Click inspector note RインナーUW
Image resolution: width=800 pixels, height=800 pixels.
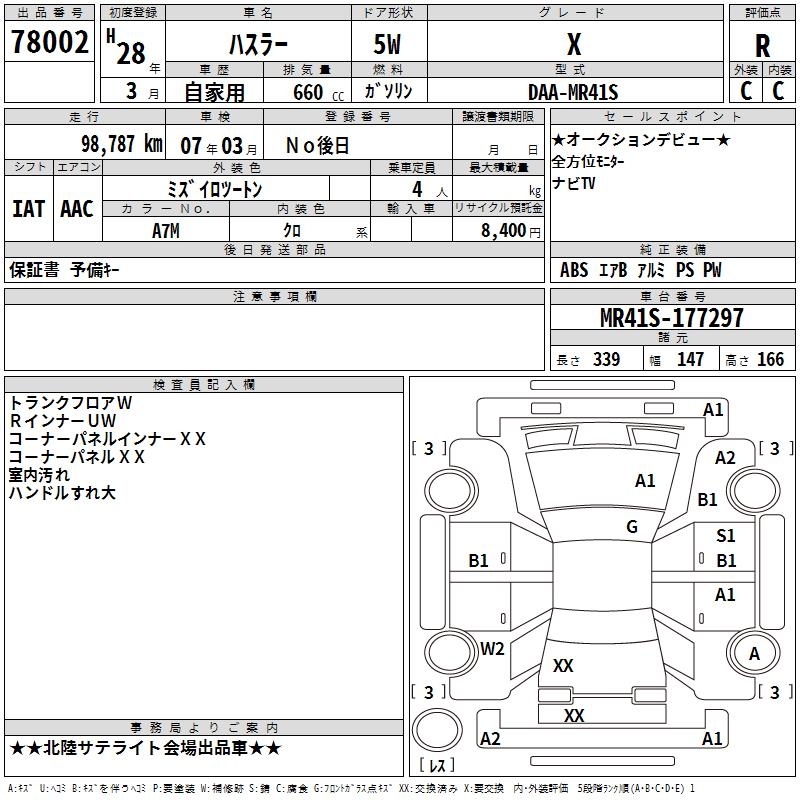click(63, 420)
